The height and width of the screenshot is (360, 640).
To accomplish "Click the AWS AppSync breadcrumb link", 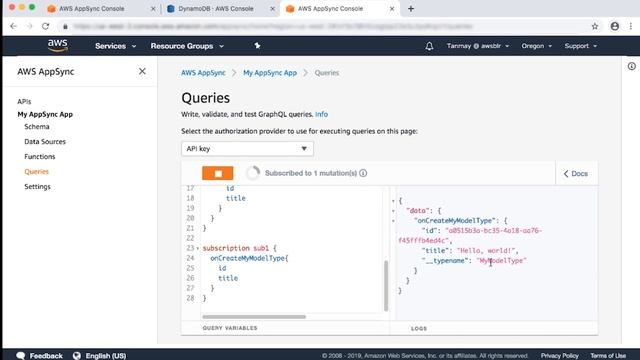I will coord(203,73).
